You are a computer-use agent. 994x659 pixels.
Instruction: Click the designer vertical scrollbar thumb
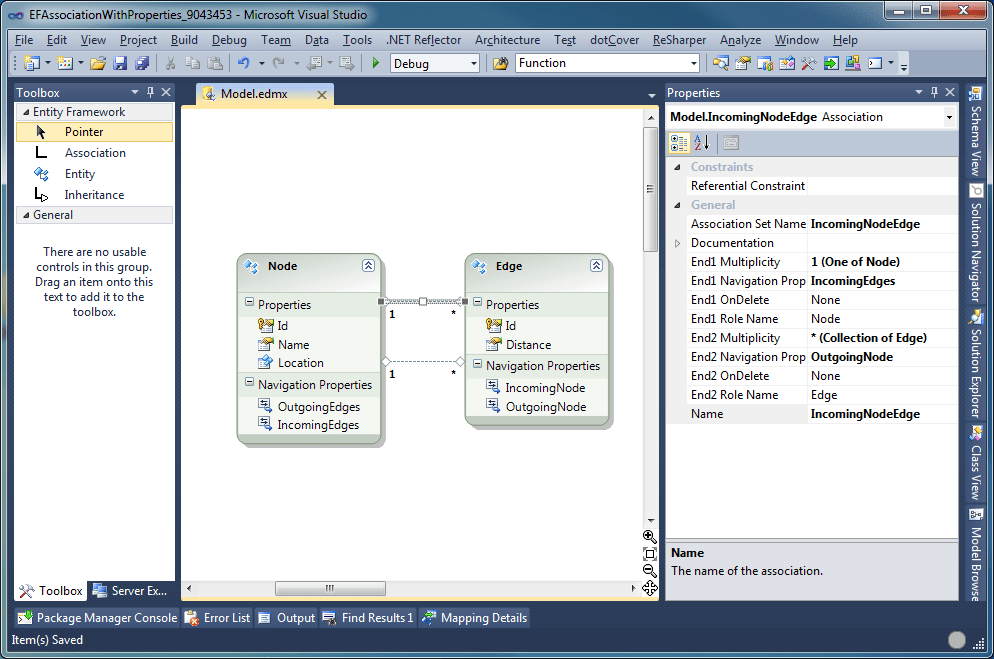point(650,189)
